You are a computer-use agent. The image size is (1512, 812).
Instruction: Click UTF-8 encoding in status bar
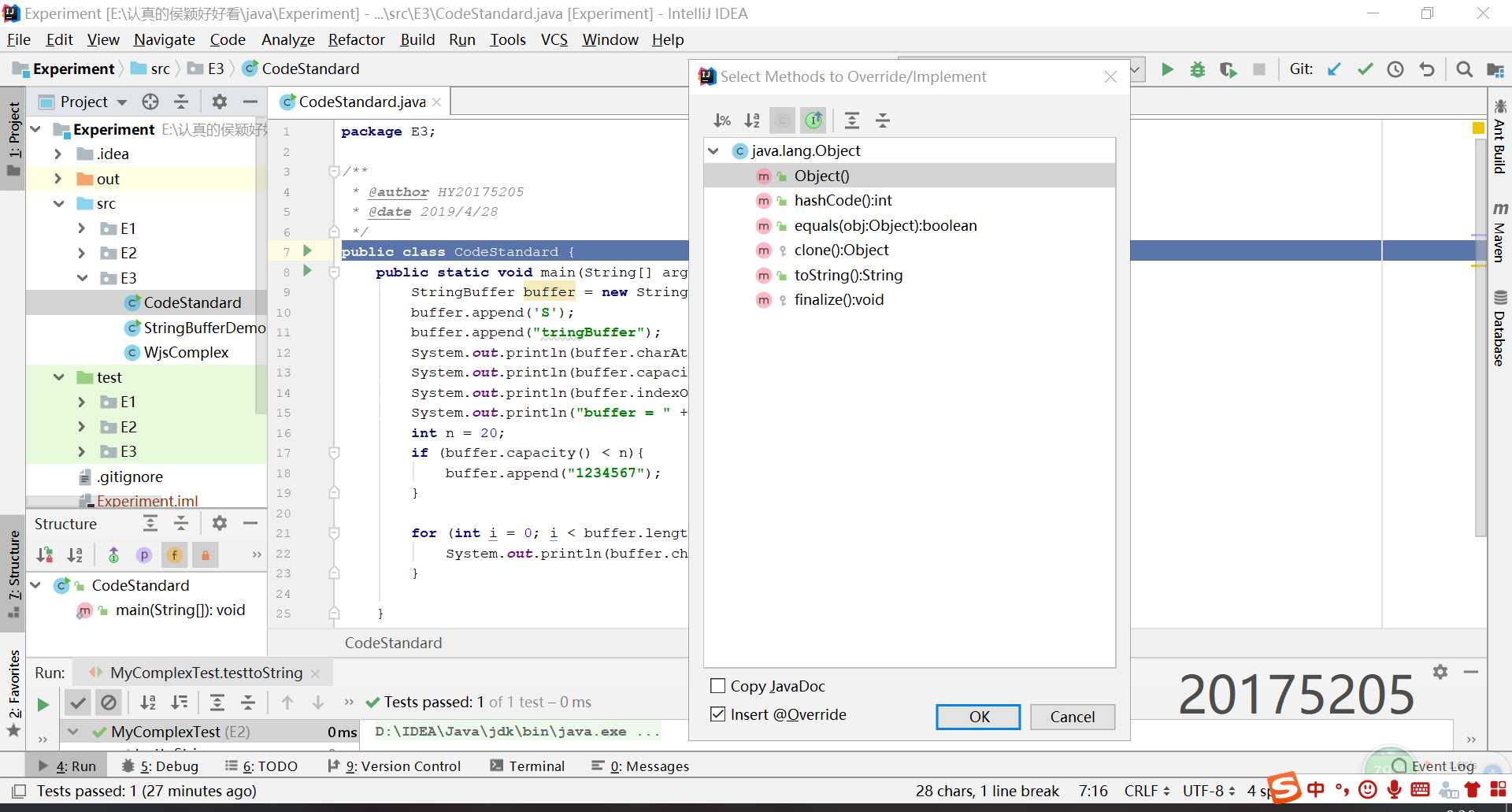[x=1209, y=791]
